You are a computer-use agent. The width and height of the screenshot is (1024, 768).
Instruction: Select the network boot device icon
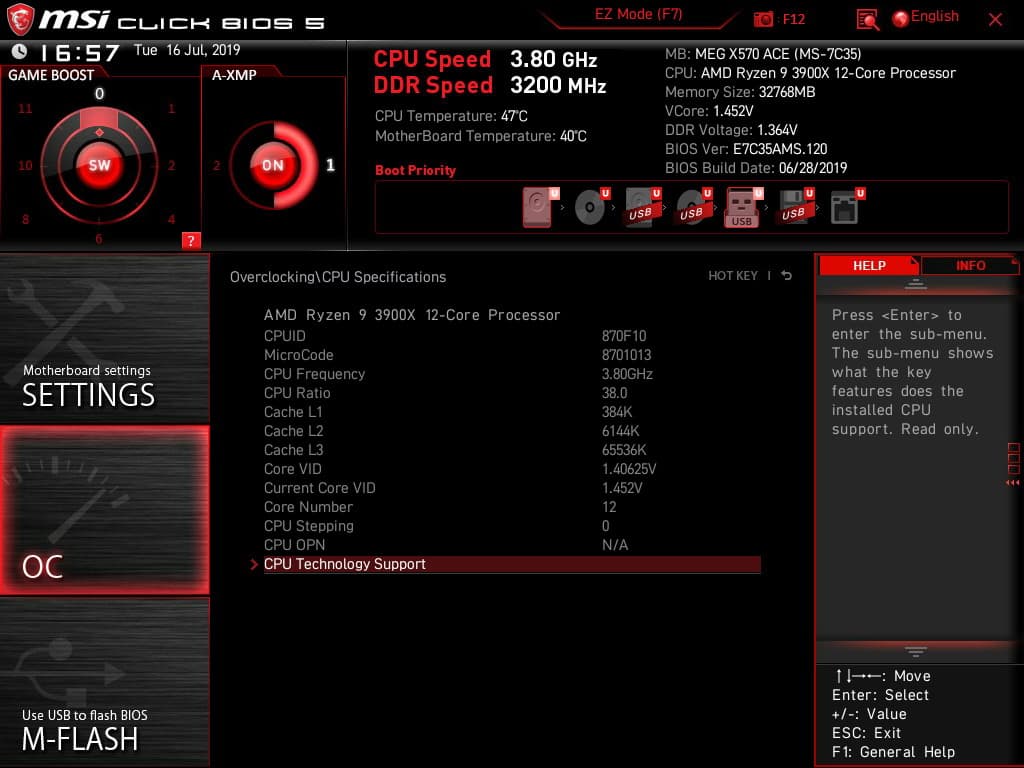coord(847,207)
